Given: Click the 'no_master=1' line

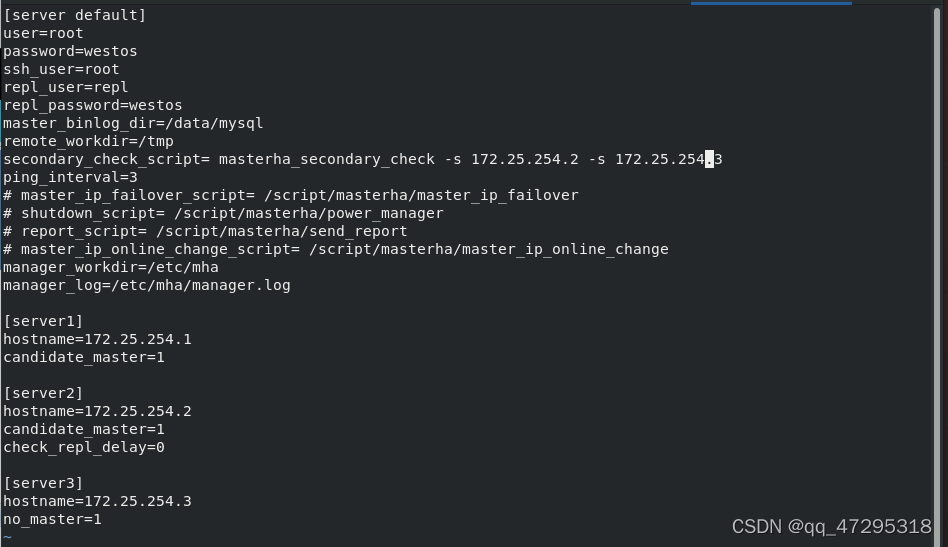Looking at the screenshot, I should click(x=52, y=519).
